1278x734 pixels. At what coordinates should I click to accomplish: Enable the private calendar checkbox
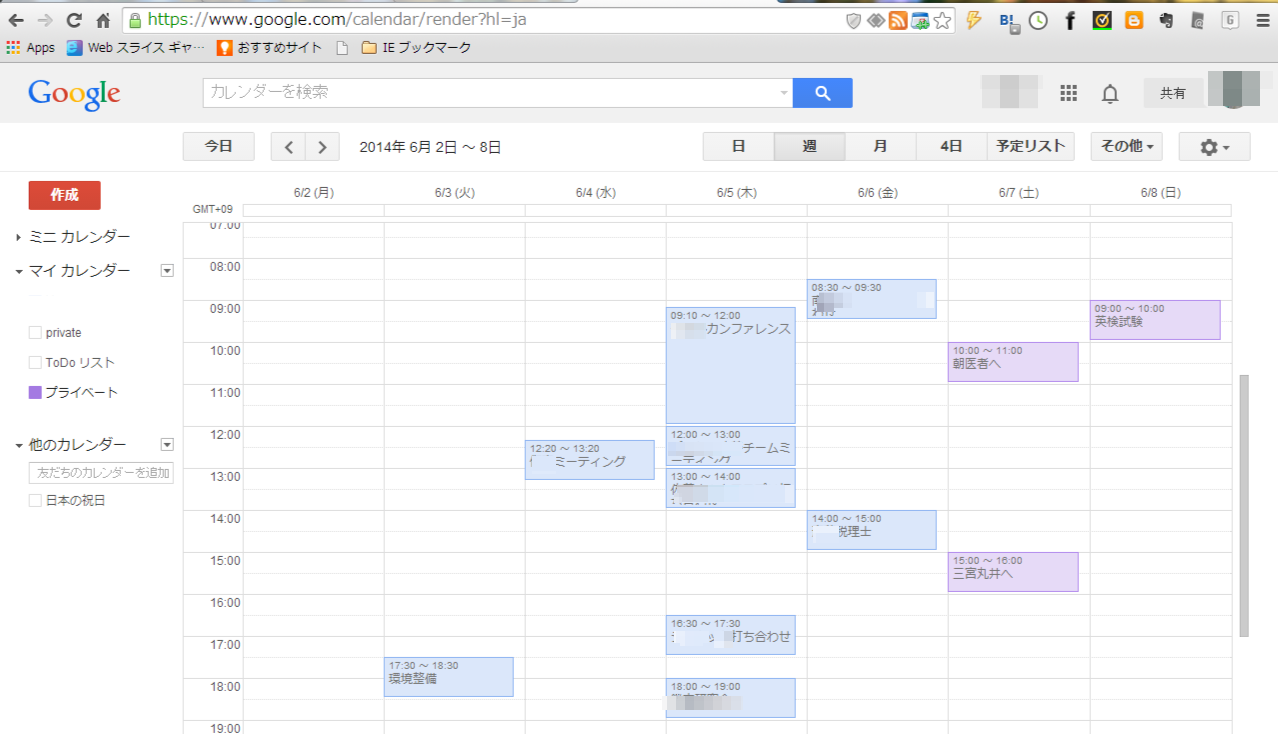pyautogui.click(x=36, y=333)
